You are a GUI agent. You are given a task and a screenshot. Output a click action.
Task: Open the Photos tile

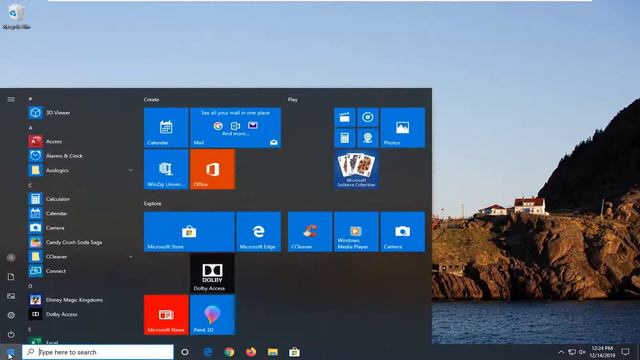pyautogui.click(x=402, y=127)
